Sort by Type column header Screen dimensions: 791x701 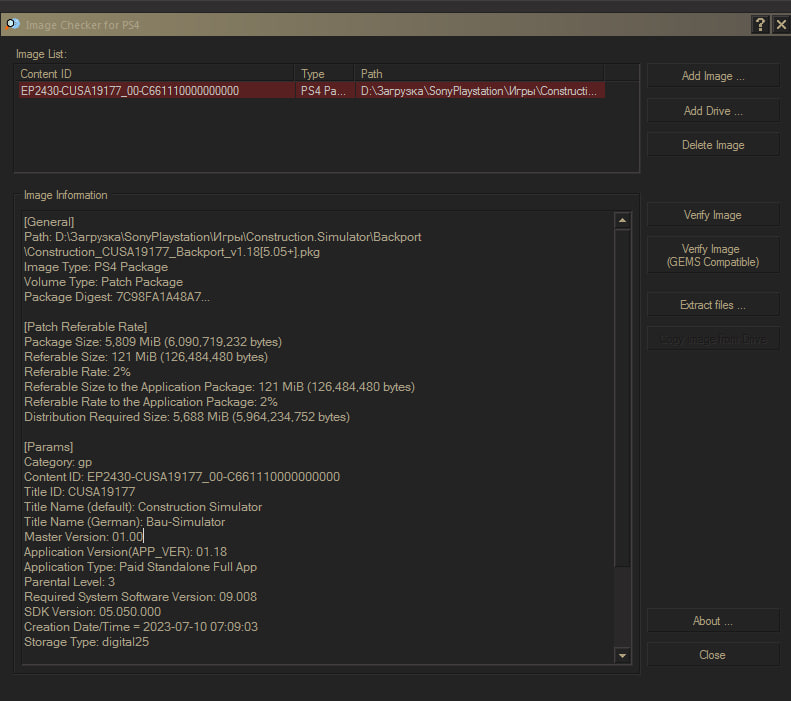click(325, 74)
